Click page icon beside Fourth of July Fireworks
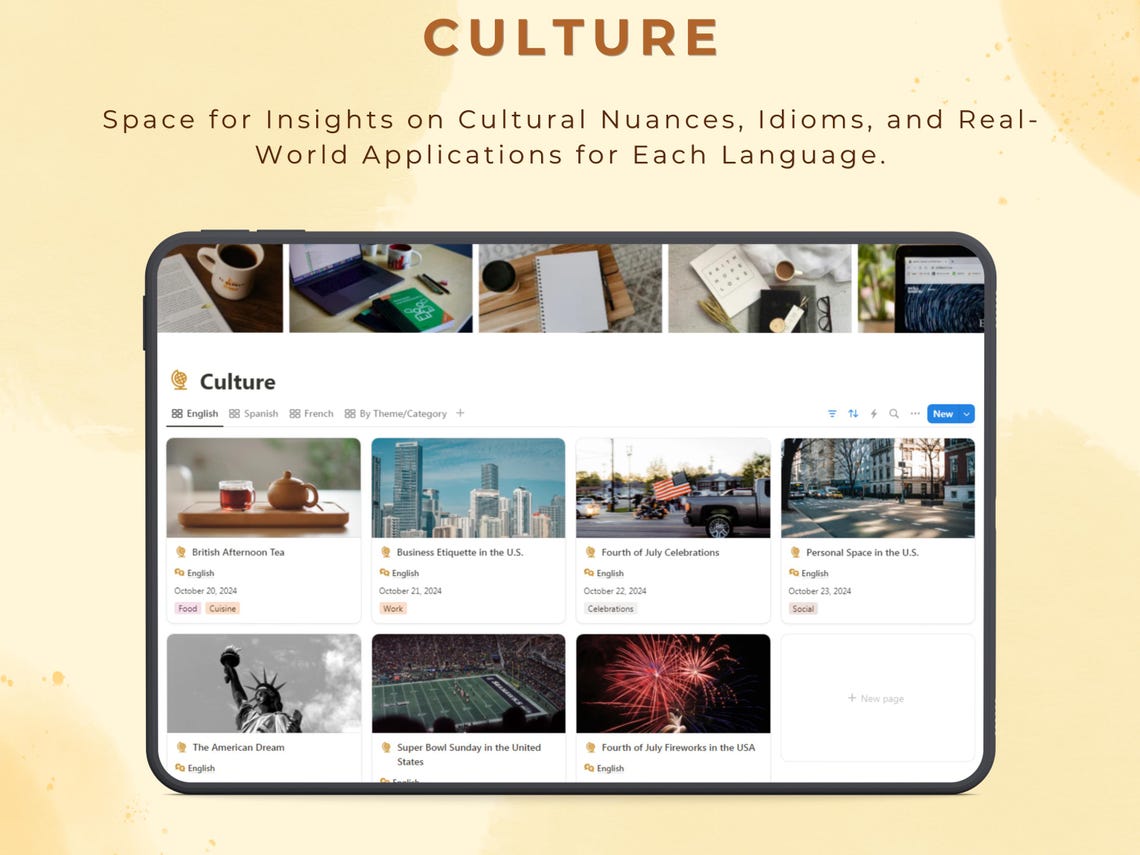1140x855 pixels. point(591,747)
